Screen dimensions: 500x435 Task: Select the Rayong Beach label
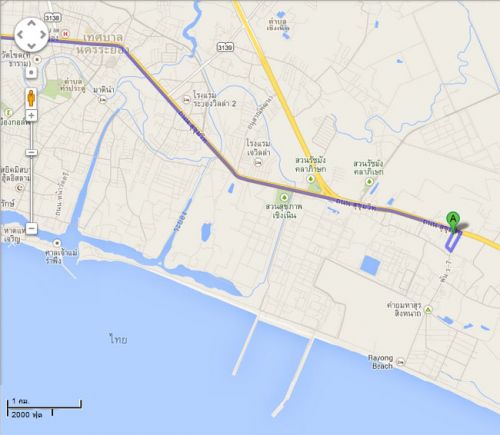pyautogui.click(x=381, y=362)
